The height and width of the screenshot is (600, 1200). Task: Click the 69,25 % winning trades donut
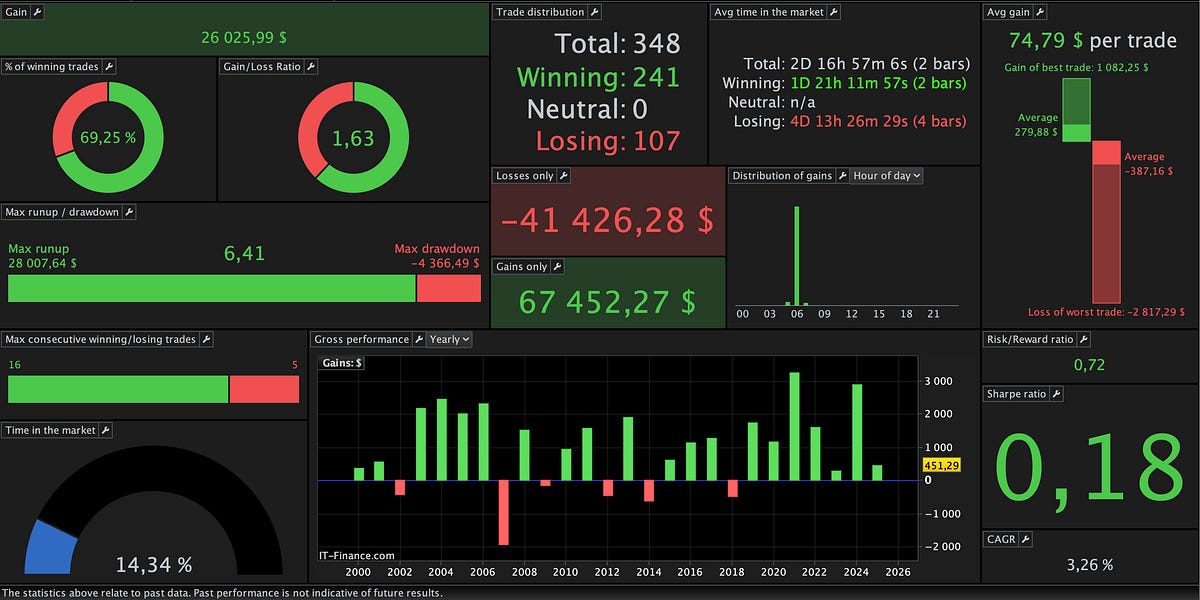[x=109, y=137]
